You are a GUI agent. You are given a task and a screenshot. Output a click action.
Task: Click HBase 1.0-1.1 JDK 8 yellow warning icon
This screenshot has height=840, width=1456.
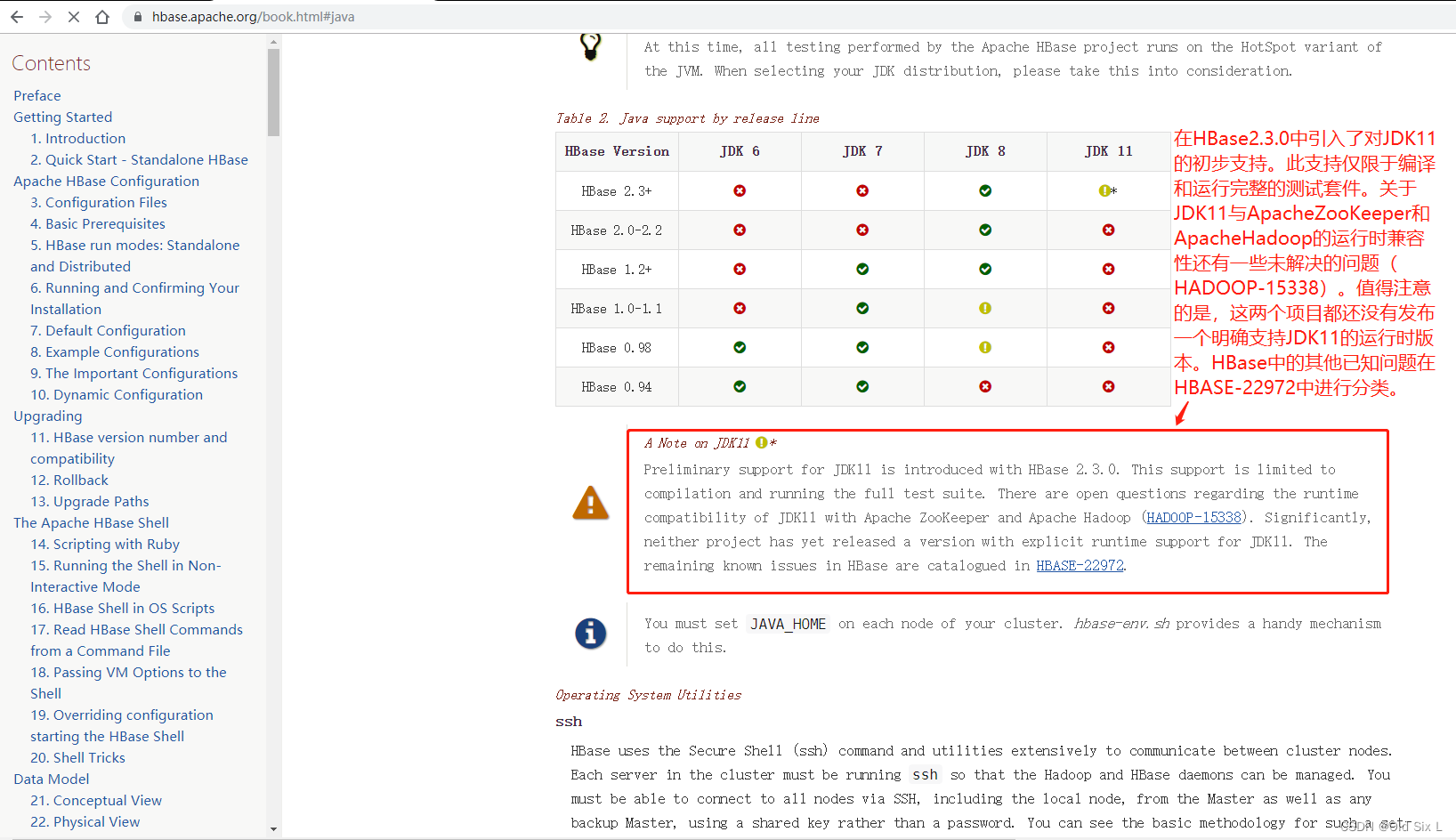985,308
